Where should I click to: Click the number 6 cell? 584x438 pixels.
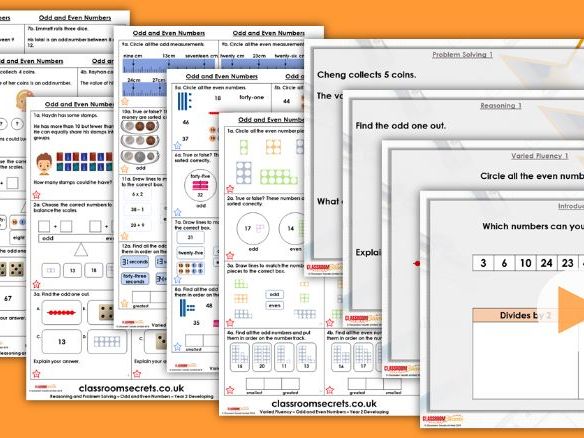504,263
